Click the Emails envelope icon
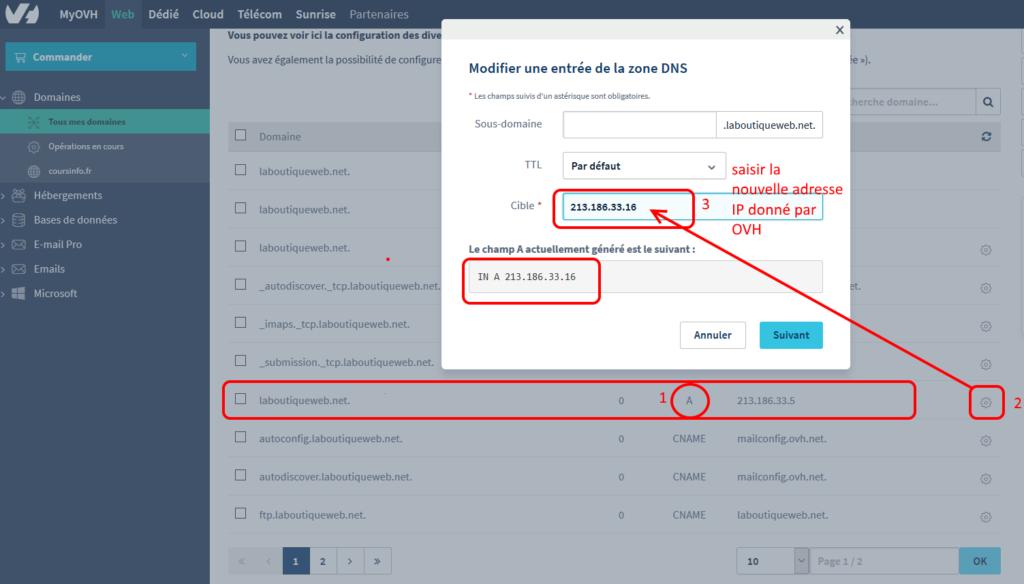The width and height of the screenshot is (1024, 584). click(18, 269)
